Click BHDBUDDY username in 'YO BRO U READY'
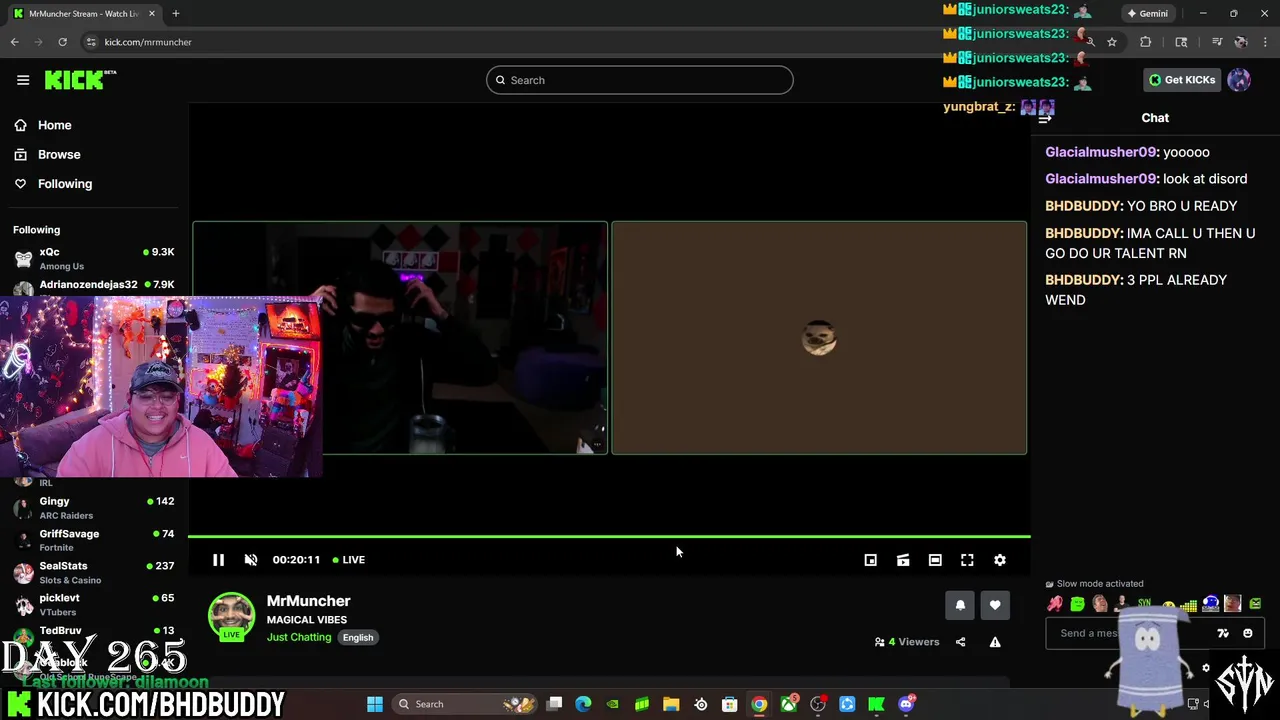This screenshot has width=1280, height=720. (x=1083, y=206)
